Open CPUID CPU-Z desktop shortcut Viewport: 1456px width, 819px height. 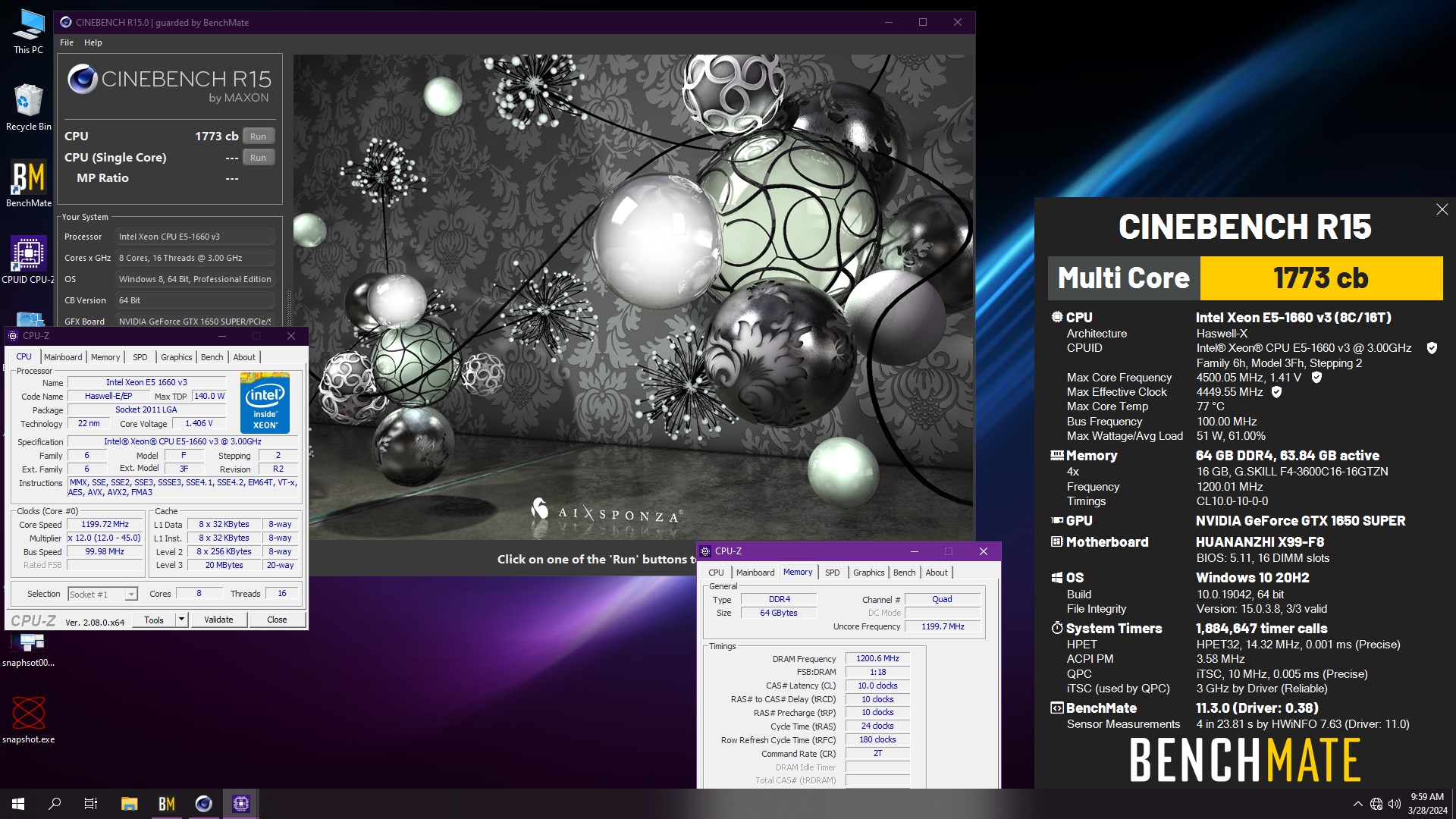click(x=28, y=260)
